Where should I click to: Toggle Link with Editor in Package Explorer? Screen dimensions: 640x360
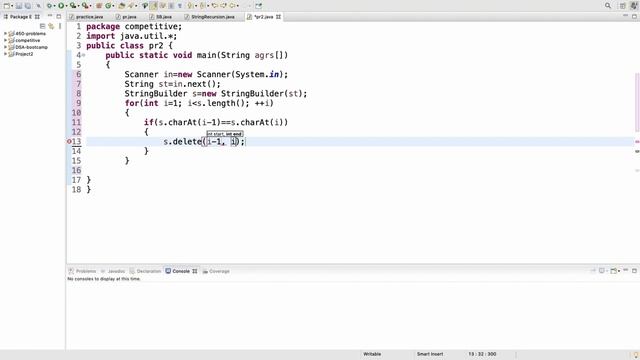(51, 26)
